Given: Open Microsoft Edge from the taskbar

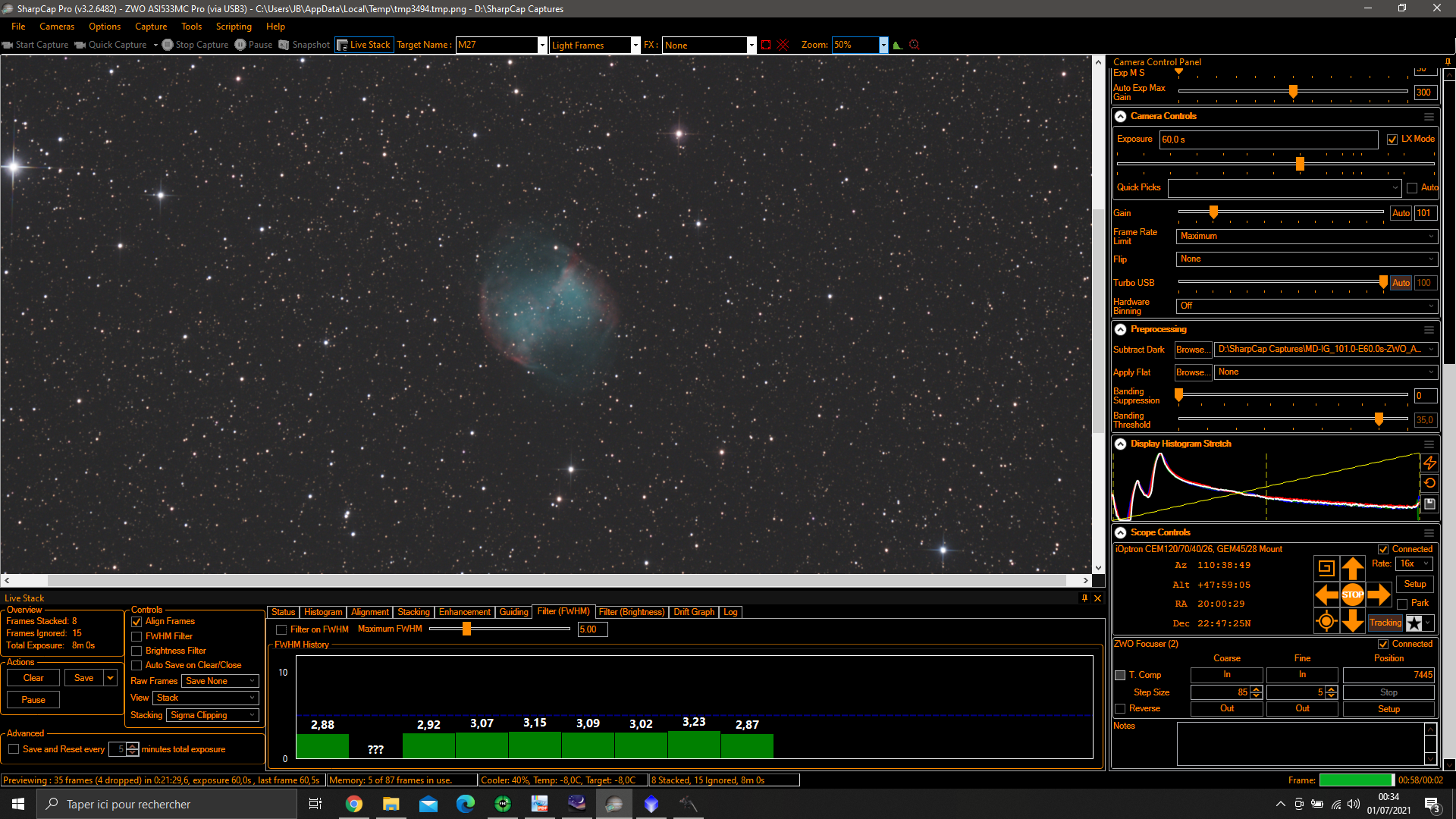Looking at the screenshot, I should coord(466,804).
